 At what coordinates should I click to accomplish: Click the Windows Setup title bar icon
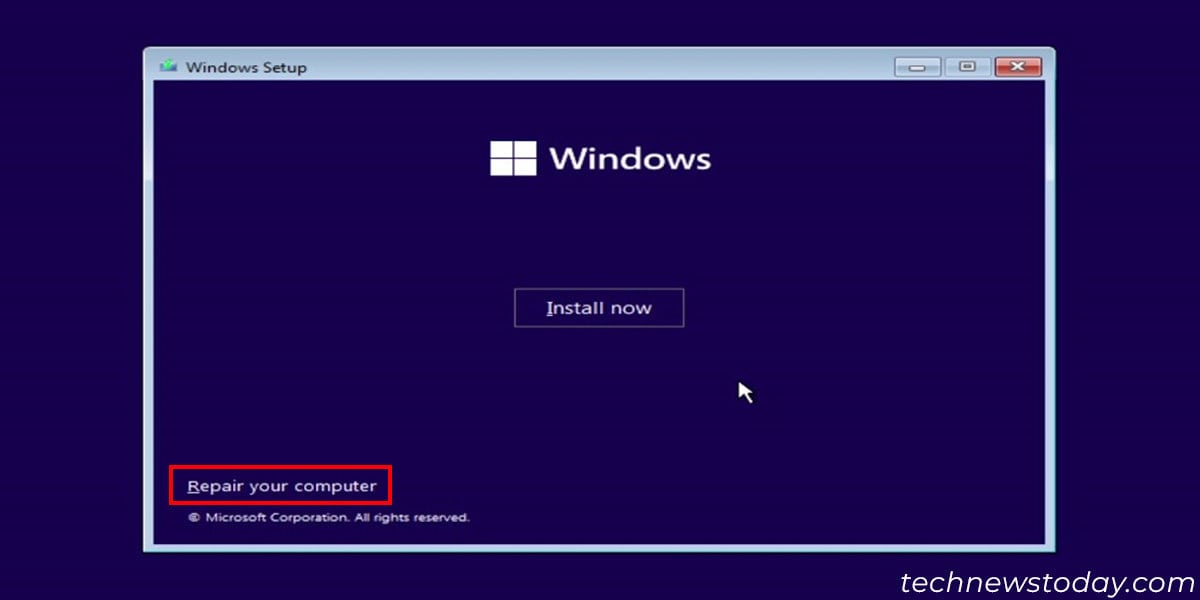[x=168, y=67]
